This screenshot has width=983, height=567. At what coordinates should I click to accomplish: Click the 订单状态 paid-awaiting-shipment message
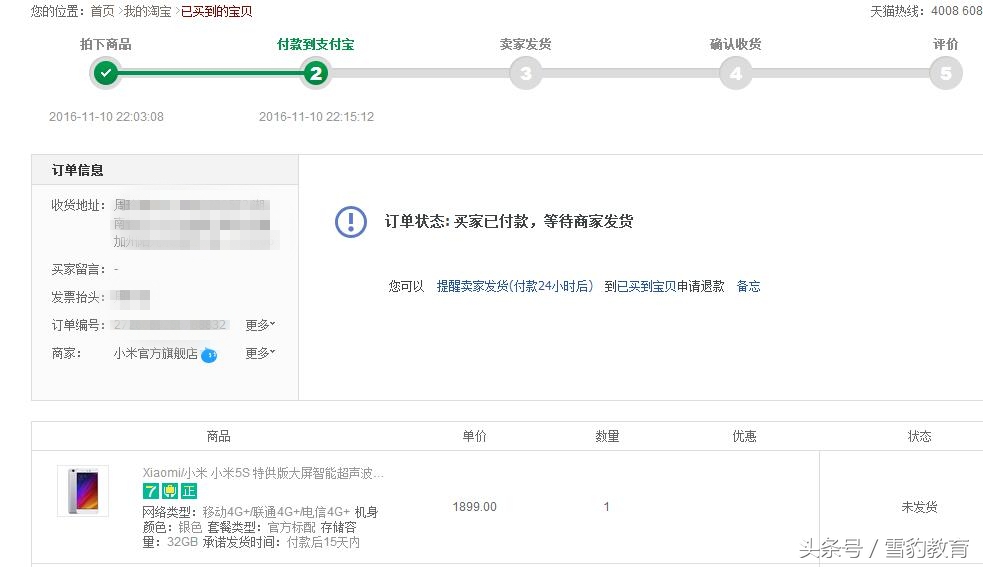coord(509,221)
